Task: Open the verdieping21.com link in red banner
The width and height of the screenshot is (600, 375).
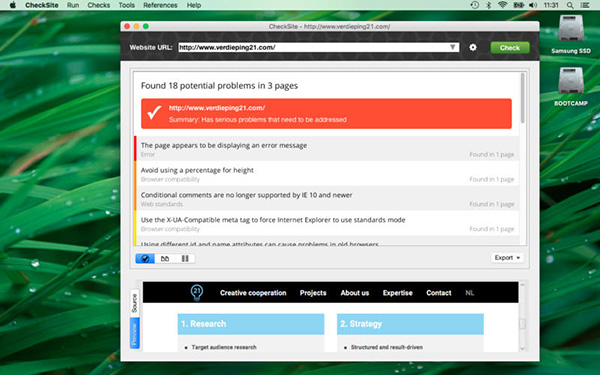Action: pos(217,108)
